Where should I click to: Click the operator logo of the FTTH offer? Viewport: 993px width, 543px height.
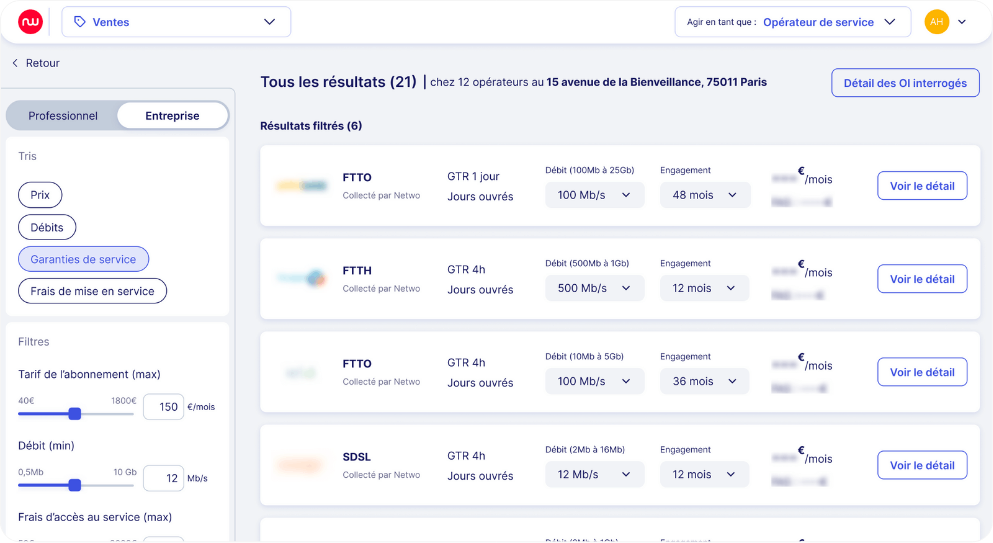click(301, 278)
